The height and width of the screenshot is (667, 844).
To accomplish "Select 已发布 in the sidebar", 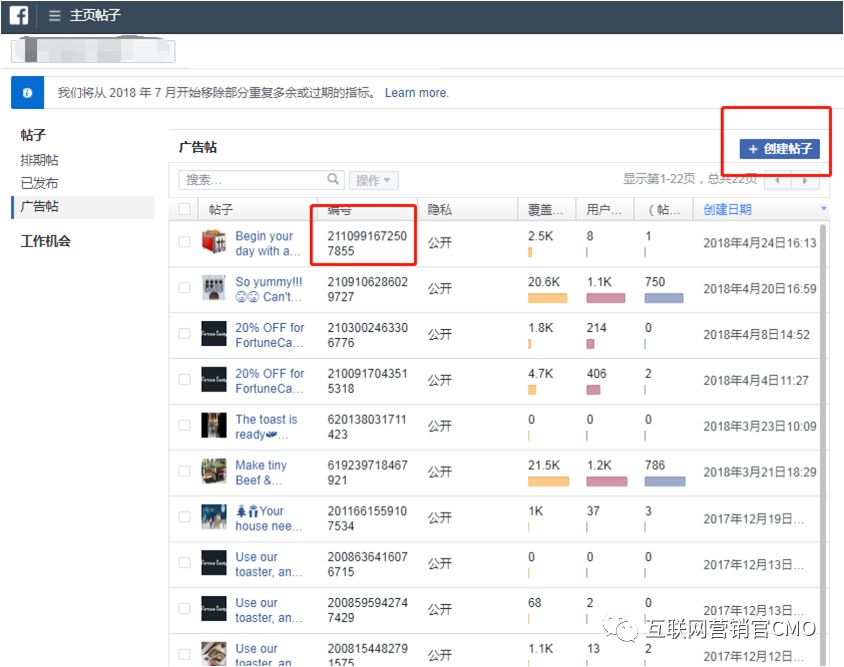I will (x=39, y=184).
